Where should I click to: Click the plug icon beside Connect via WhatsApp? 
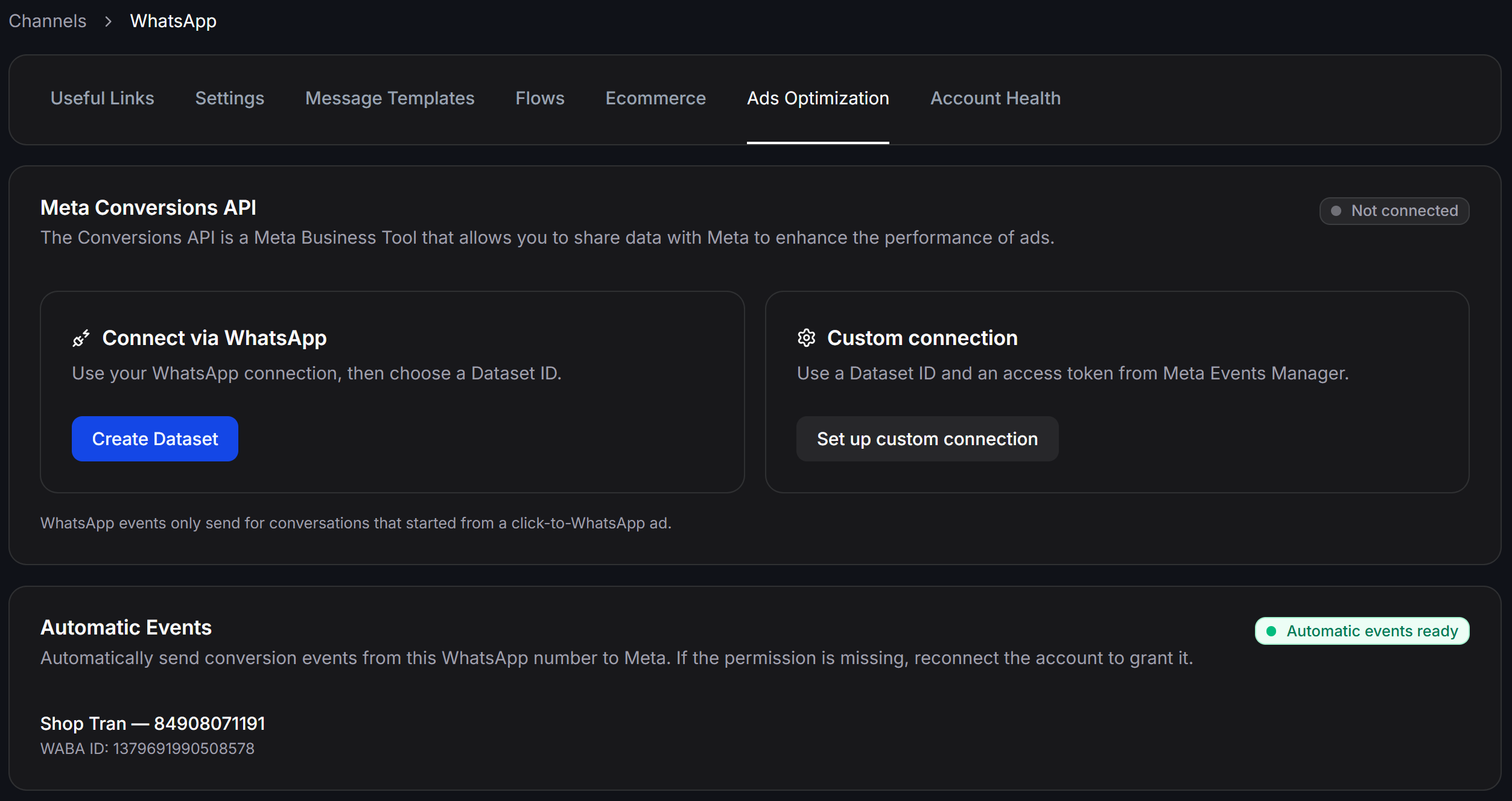(x=81, y=338)
